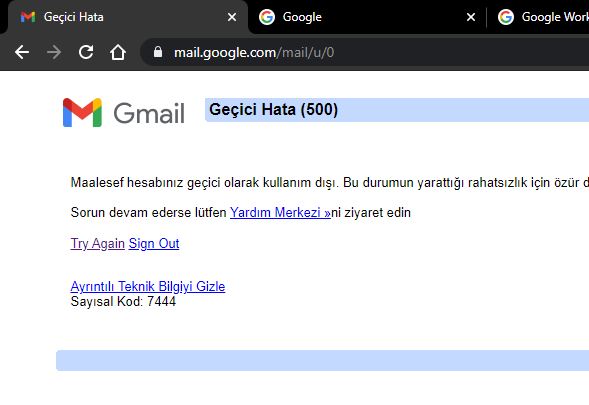Click the Sign Out link
This screenshot has height=405, width=589.
coord(154,244)
